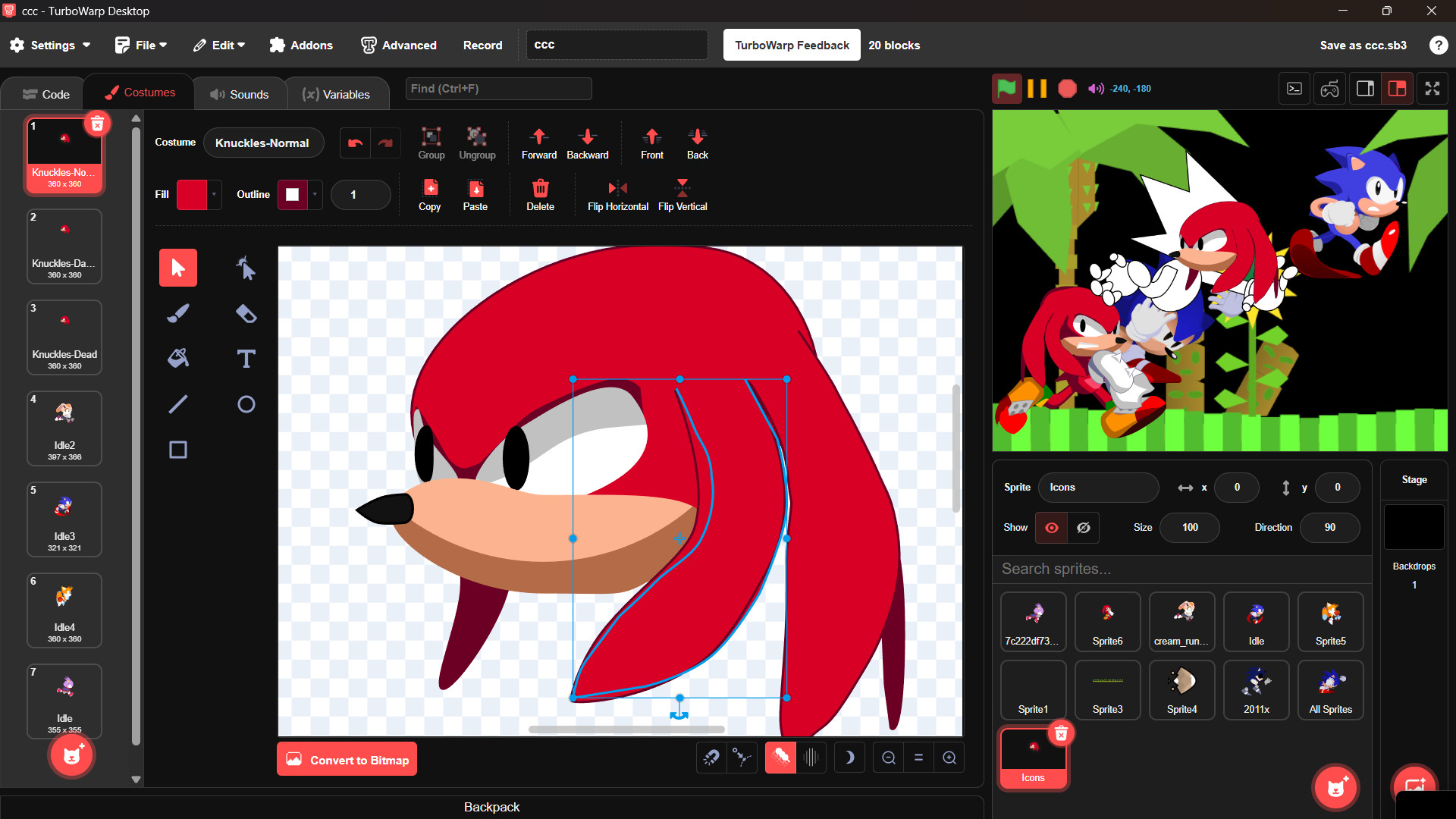Open the debugger terminal icon
This screenshot has height=819, width=1456.
click(x=1294, y=89)
